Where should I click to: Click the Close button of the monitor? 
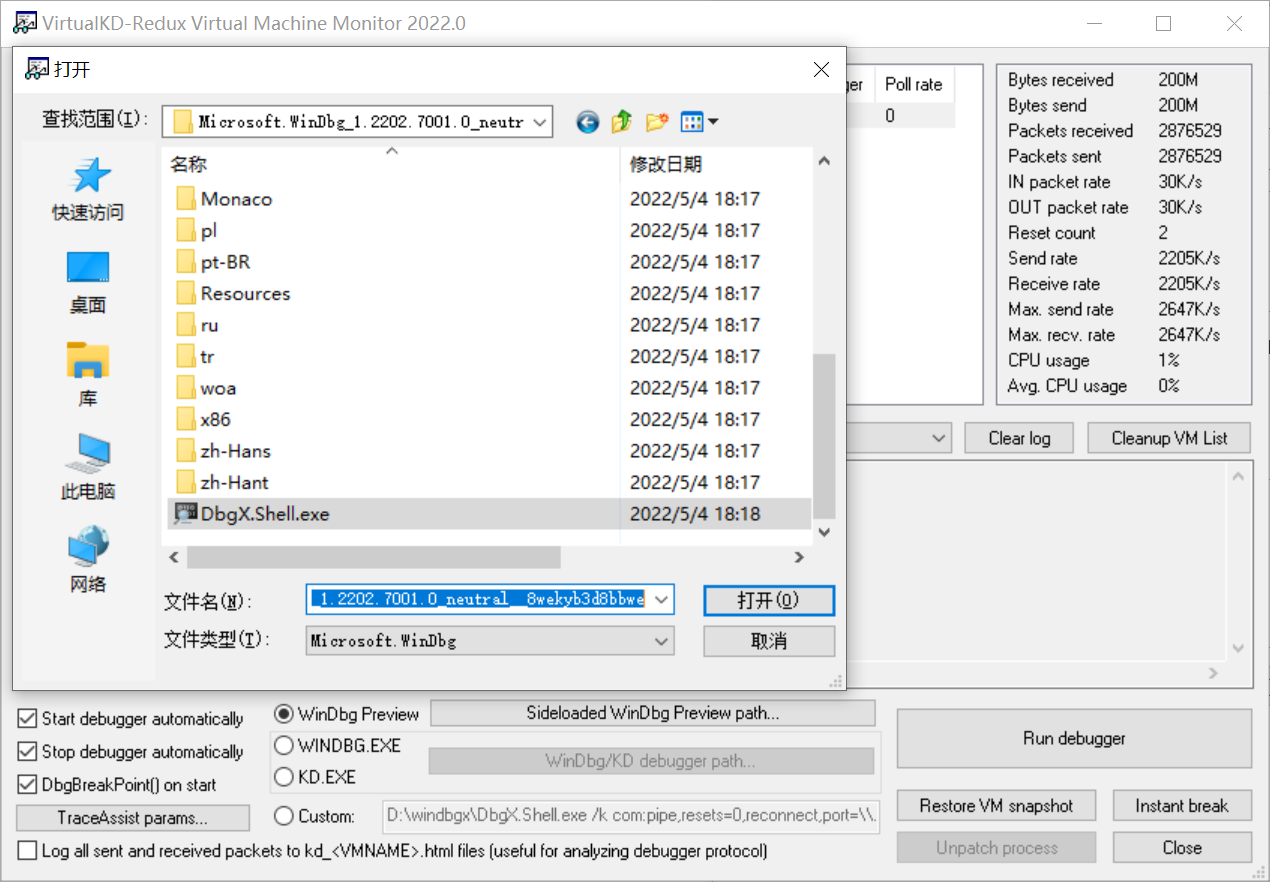click(x=1182, y=848)
